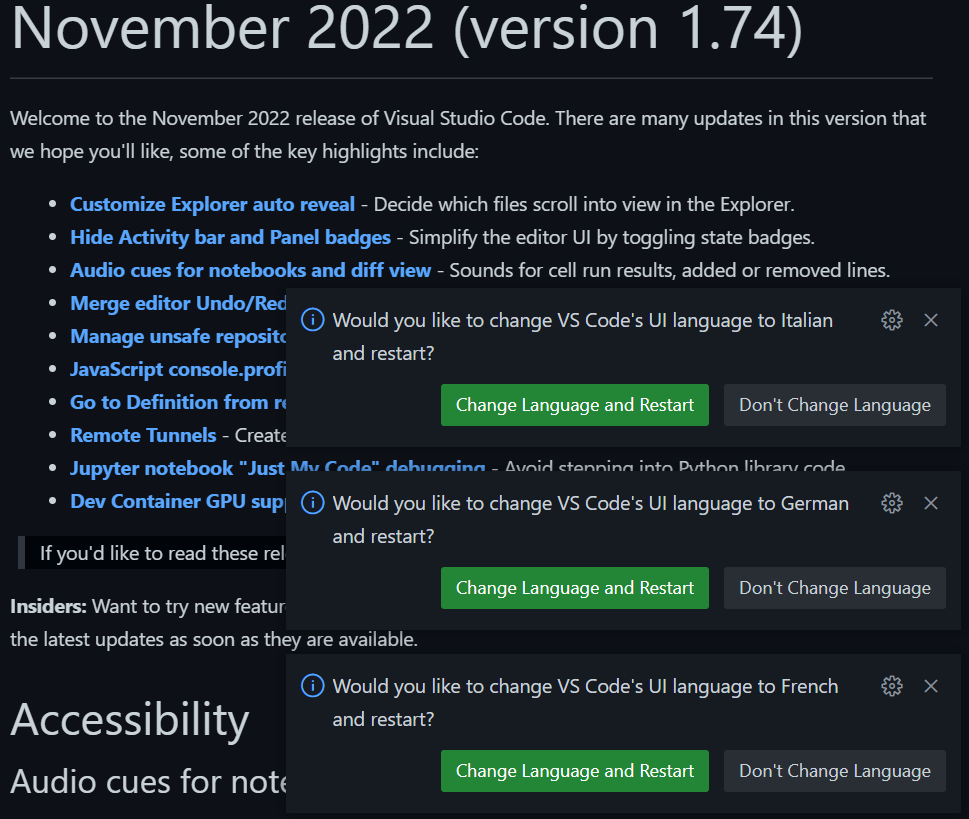Click the info icon on the German notification
This screenshot has width=969, height=819.
(x=312, y=503)
